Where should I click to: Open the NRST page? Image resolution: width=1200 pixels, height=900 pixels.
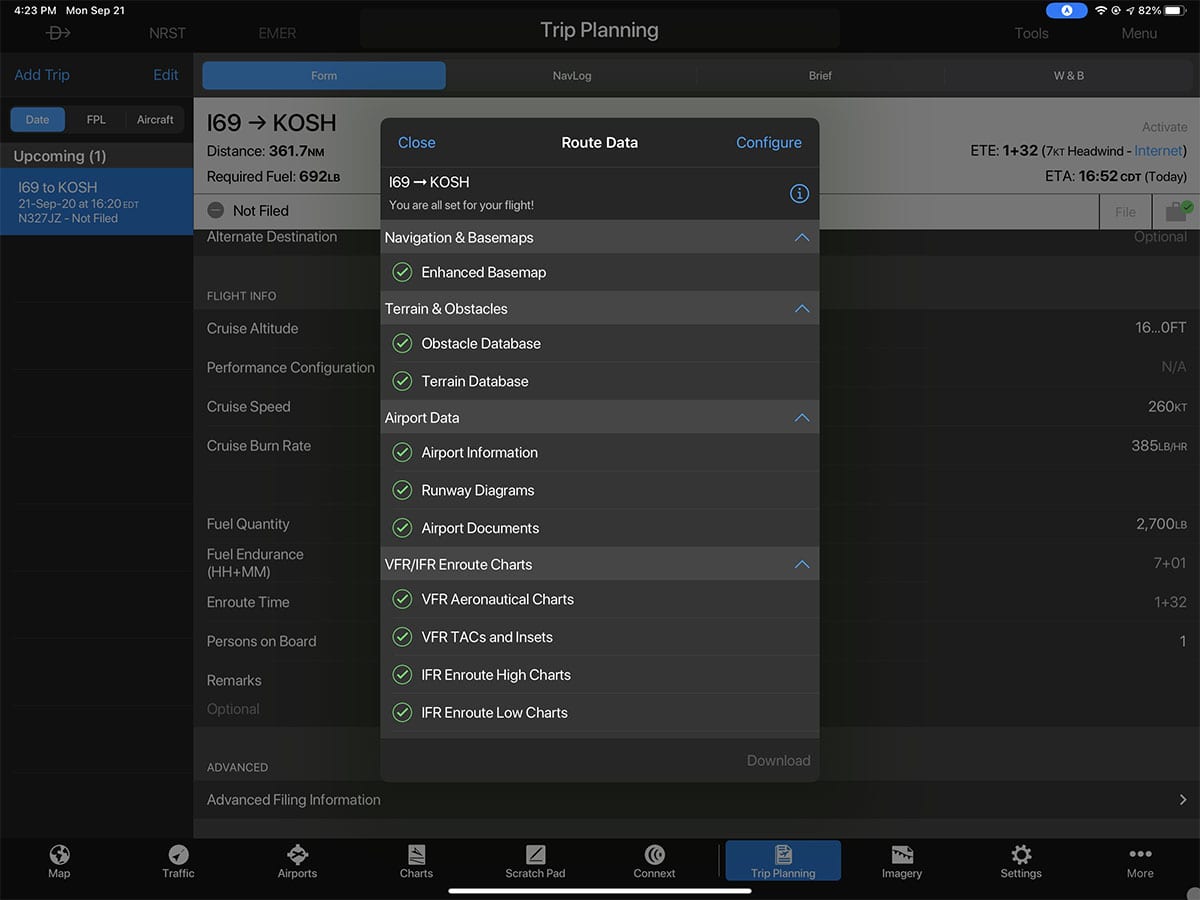tap(167, 33)
